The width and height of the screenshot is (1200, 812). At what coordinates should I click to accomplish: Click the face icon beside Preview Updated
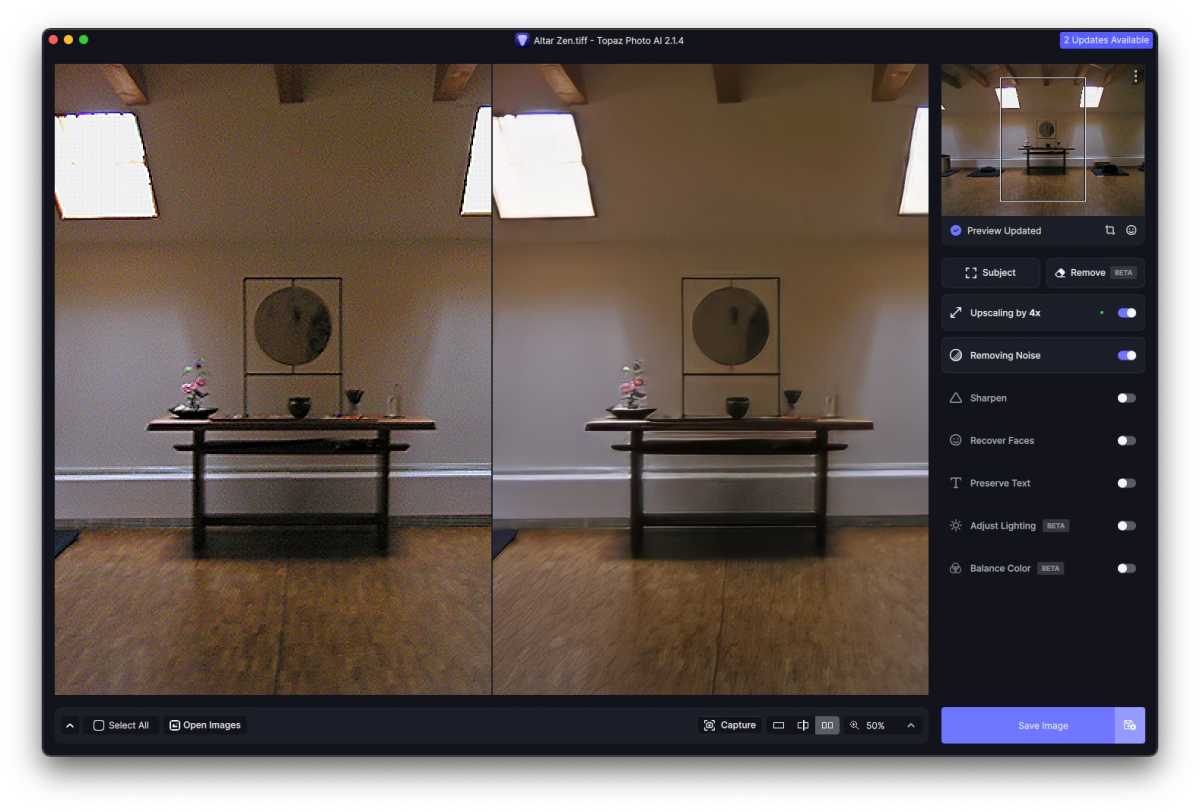click(x=1131, y=230)
